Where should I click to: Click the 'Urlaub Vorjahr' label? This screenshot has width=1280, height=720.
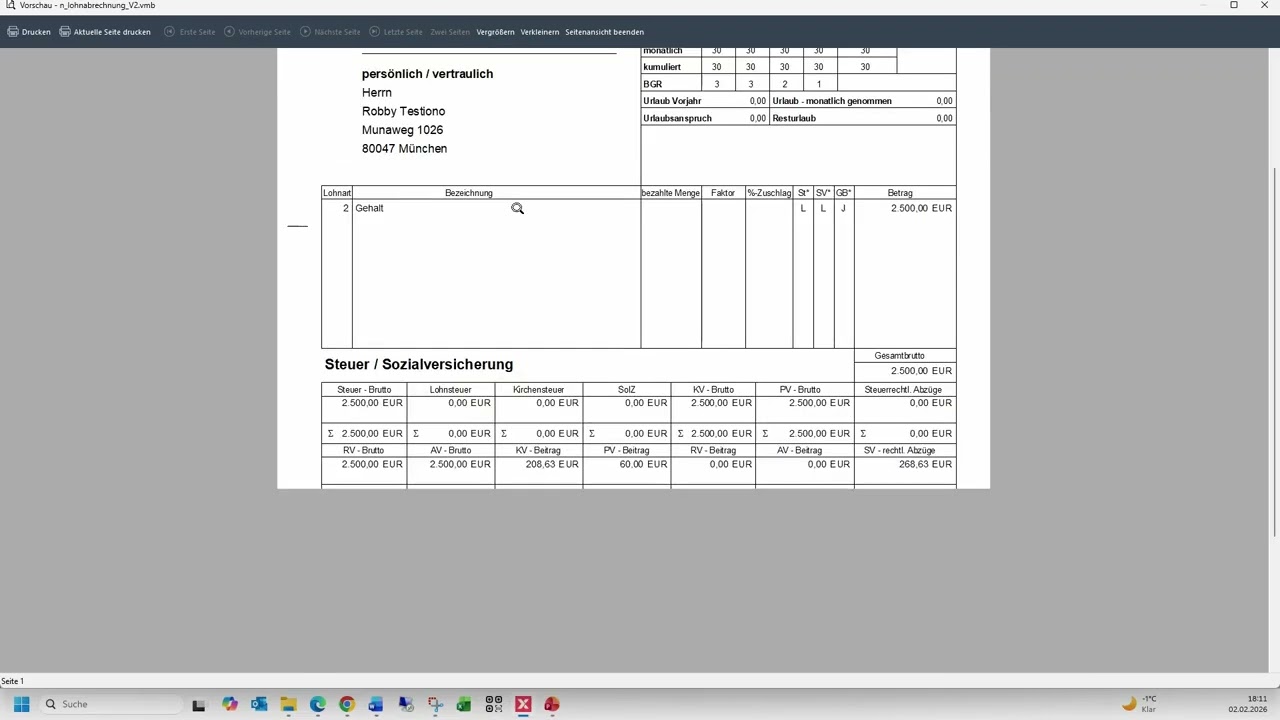click(x=672, y=101)
